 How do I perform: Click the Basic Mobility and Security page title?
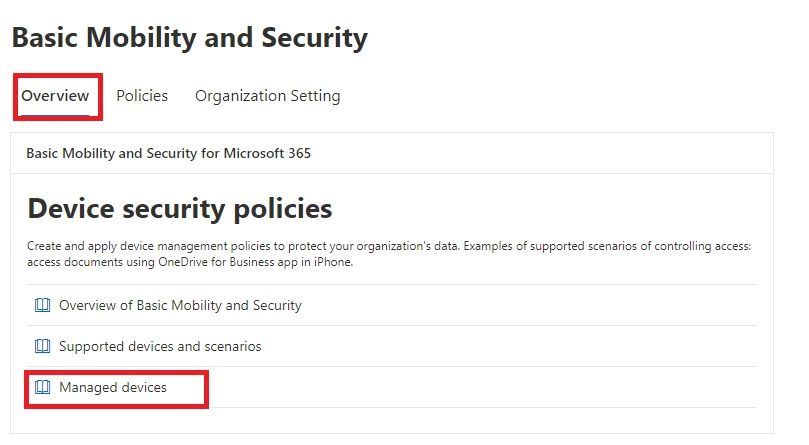(x=190, y=38)
